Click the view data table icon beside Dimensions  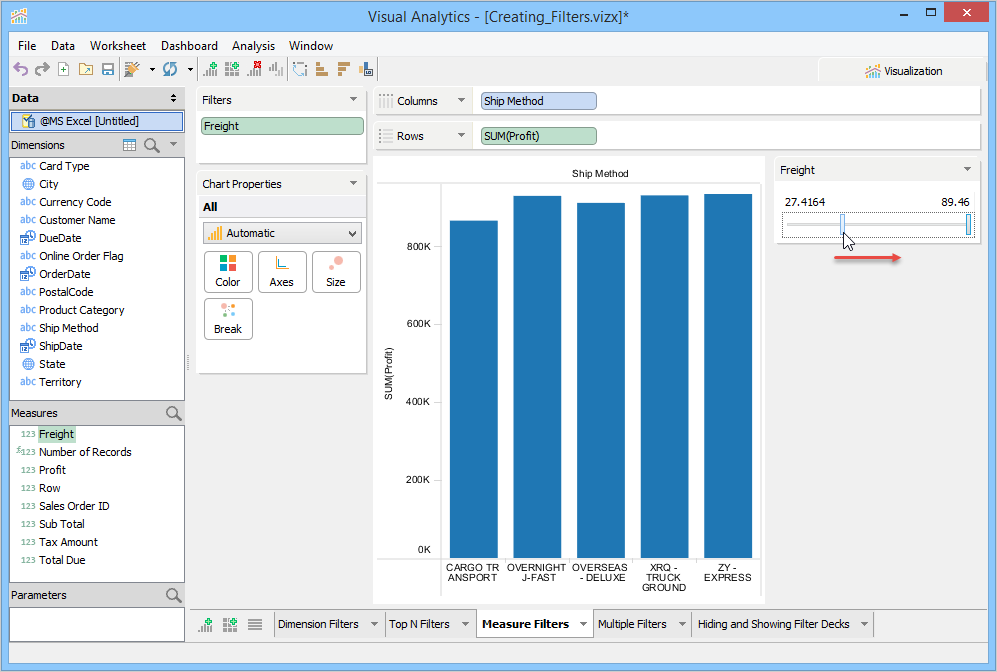[129, 145]
